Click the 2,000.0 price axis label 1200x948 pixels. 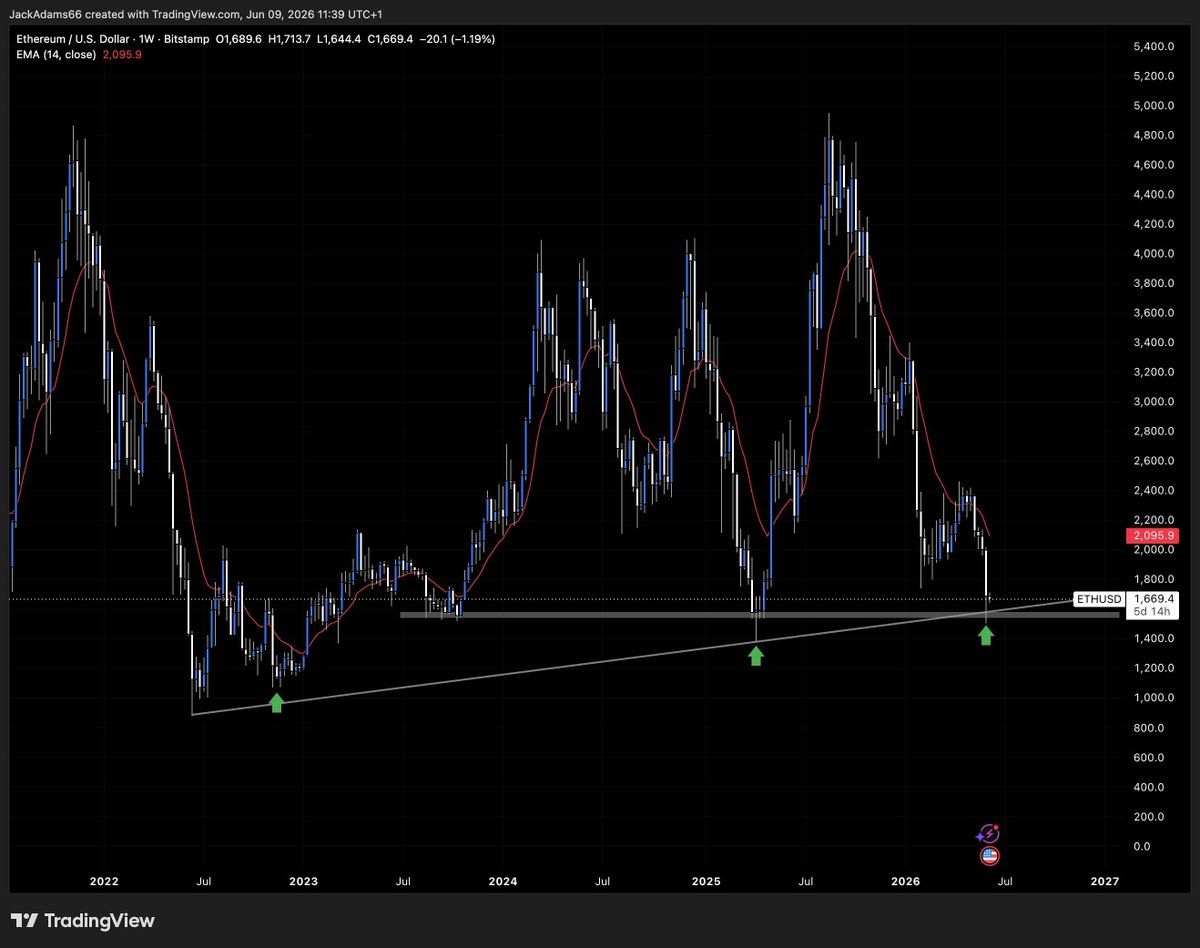tap(1154, 550)
